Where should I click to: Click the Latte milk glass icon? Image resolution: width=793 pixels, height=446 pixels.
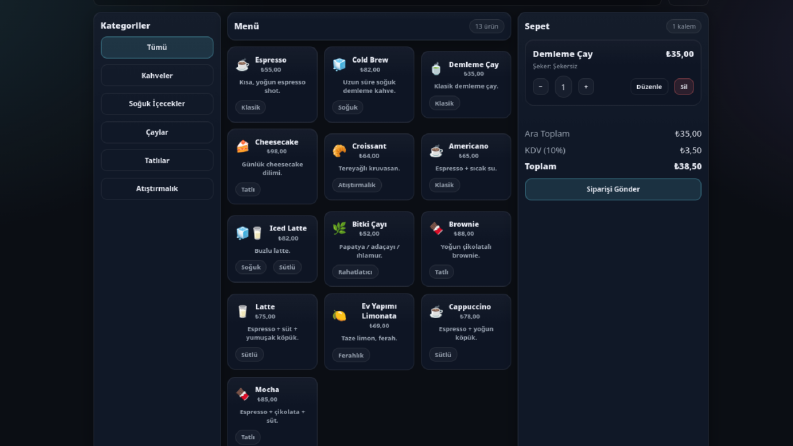(243, 311)
